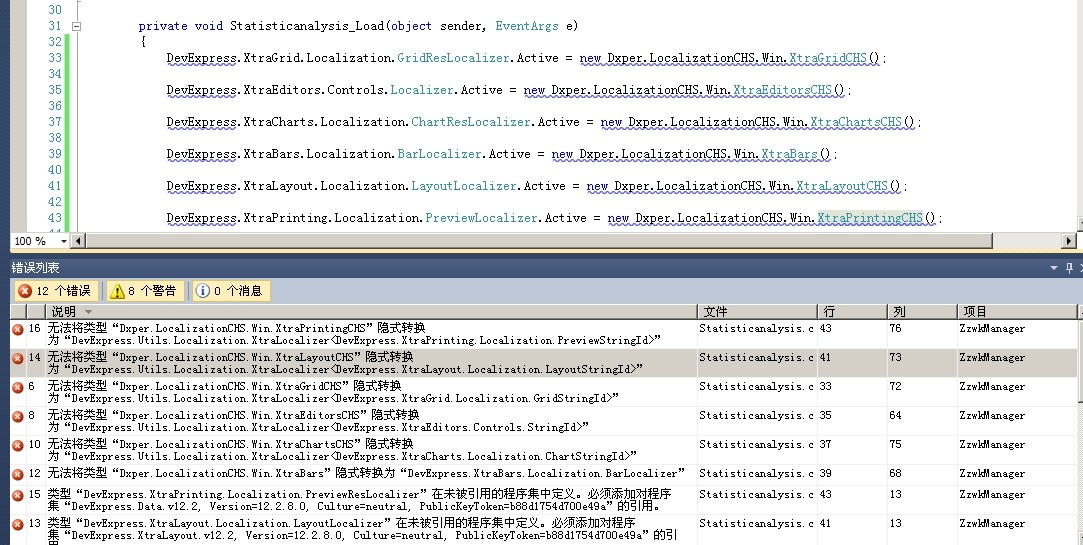1083x545 pixels.
Task: Open the 100 % zoom dropdown
Action: click(x=64, y=241)
